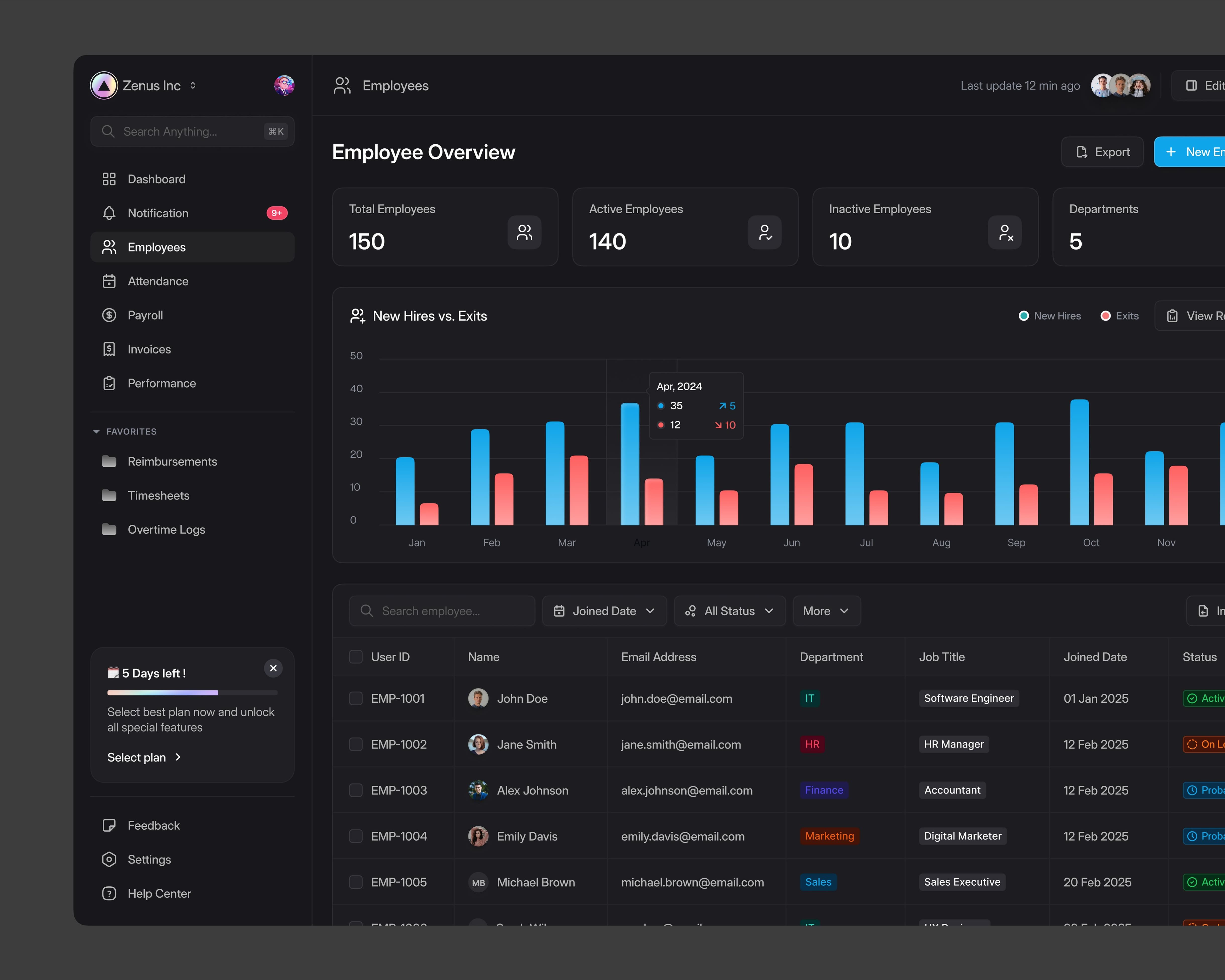Open Timesheets favorite

click(x=193, y=496)
